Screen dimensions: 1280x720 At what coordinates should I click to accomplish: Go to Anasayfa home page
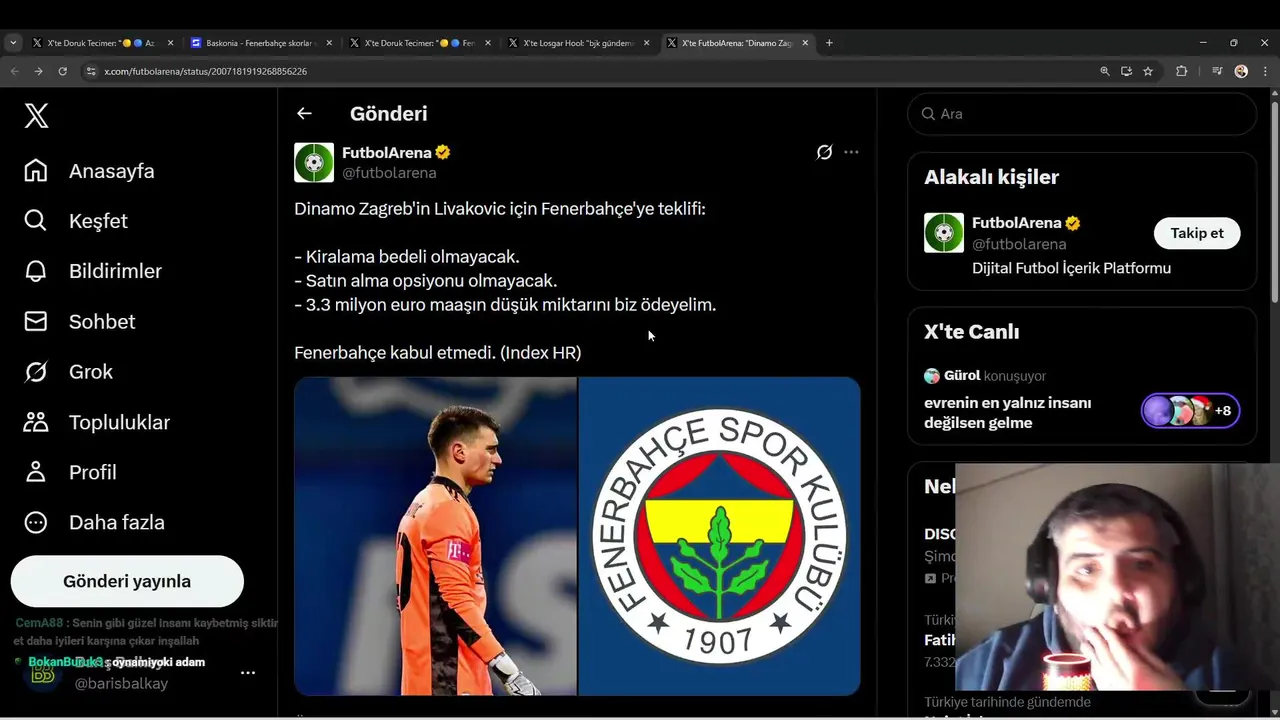(90, 171)
